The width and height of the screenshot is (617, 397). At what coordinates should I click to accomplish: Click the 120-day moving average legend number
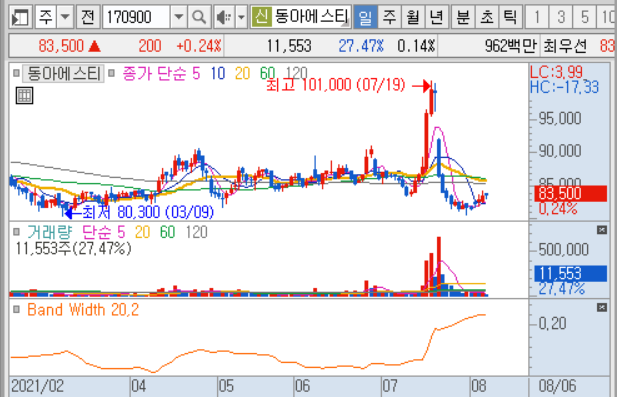coord(296,74)
